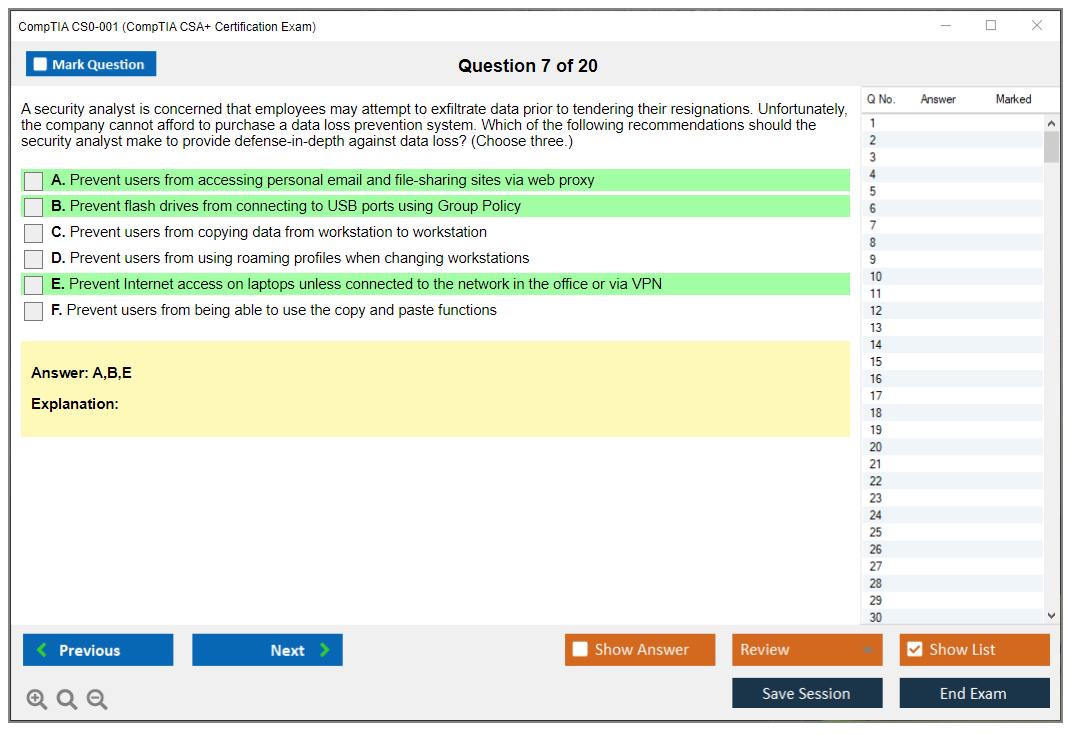The image size is (1075, 735).
Task: Click the Save Session button
Action: click(x=807, y=693)
